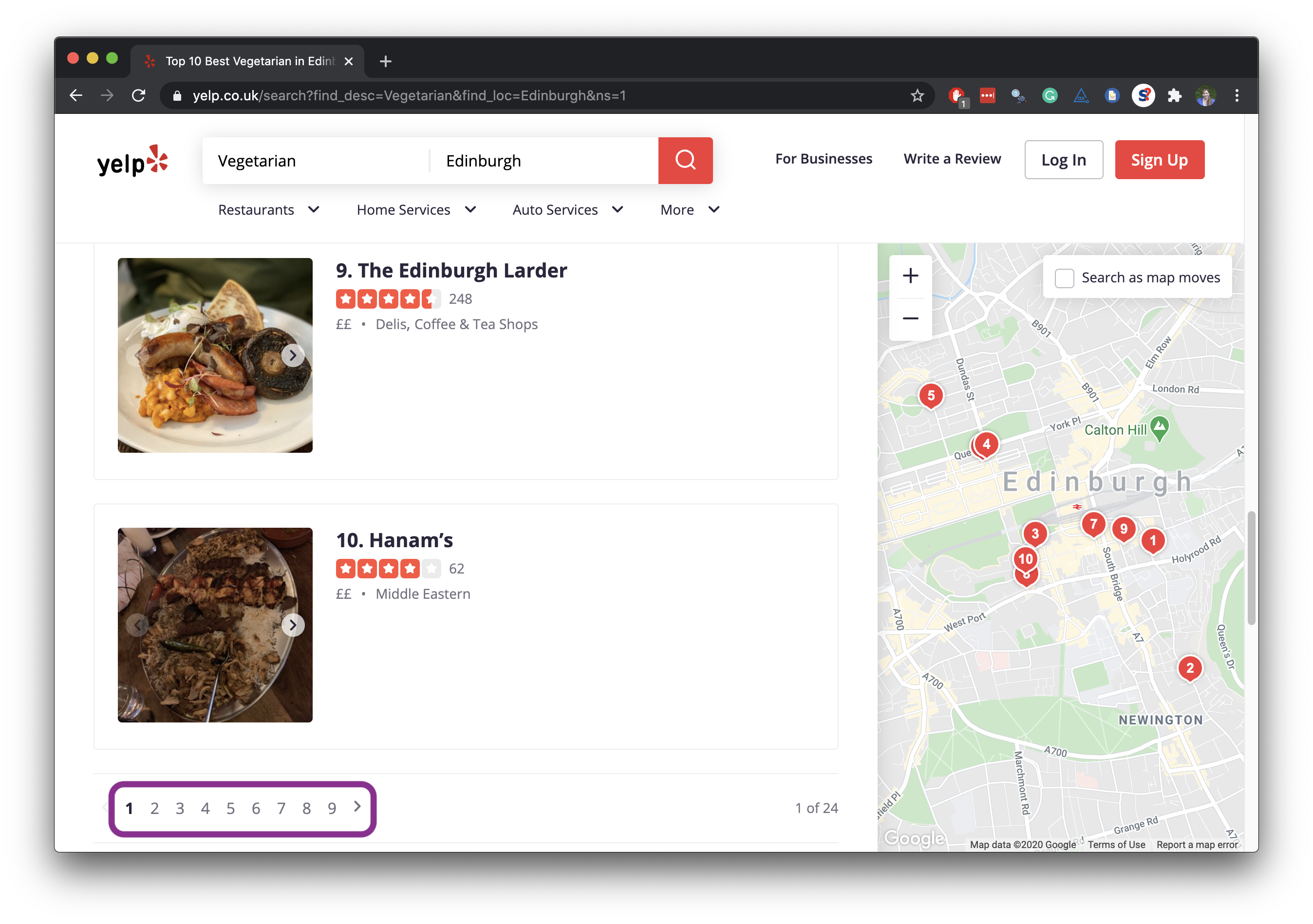Click the site info lock icon

coord(177,95)
